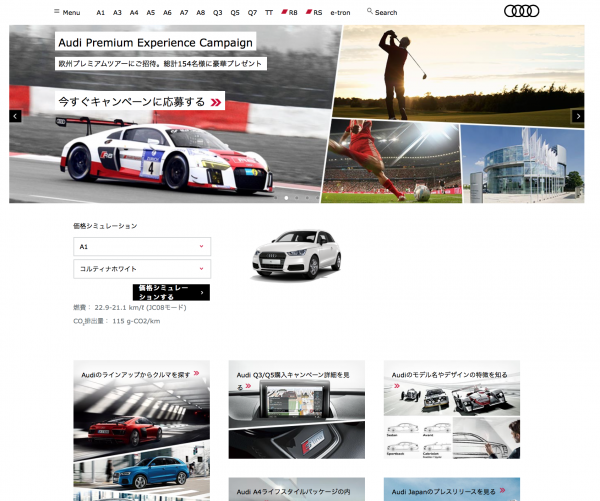600x501 pixels.
Task: Click the 燃費 22.9-21.1 km/ℓ text
Action: pyautogui.click(x=130, y=307)
